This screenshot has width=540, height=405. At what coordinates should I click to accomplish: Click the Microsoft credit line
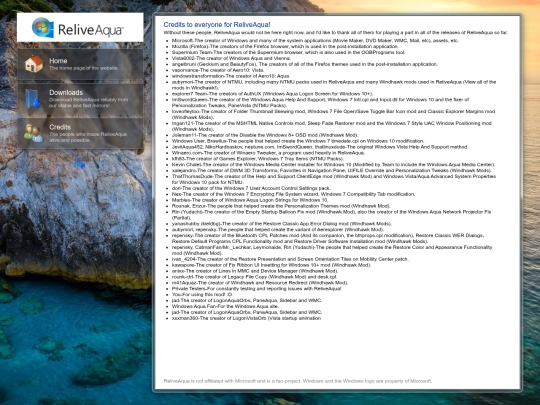315,41
